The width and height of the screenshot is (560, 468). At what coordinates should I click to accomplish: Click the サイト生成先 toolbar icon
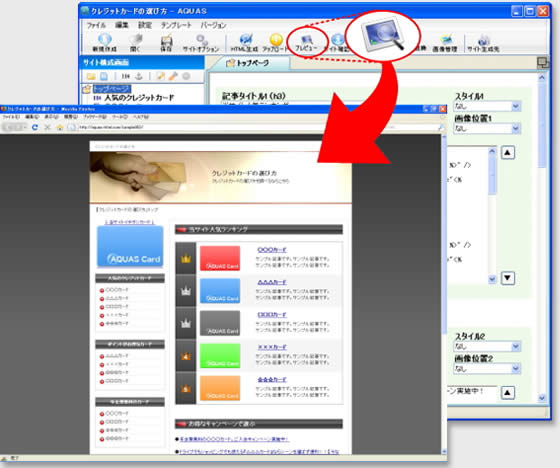pyautogui.click(x=483, y=43)
